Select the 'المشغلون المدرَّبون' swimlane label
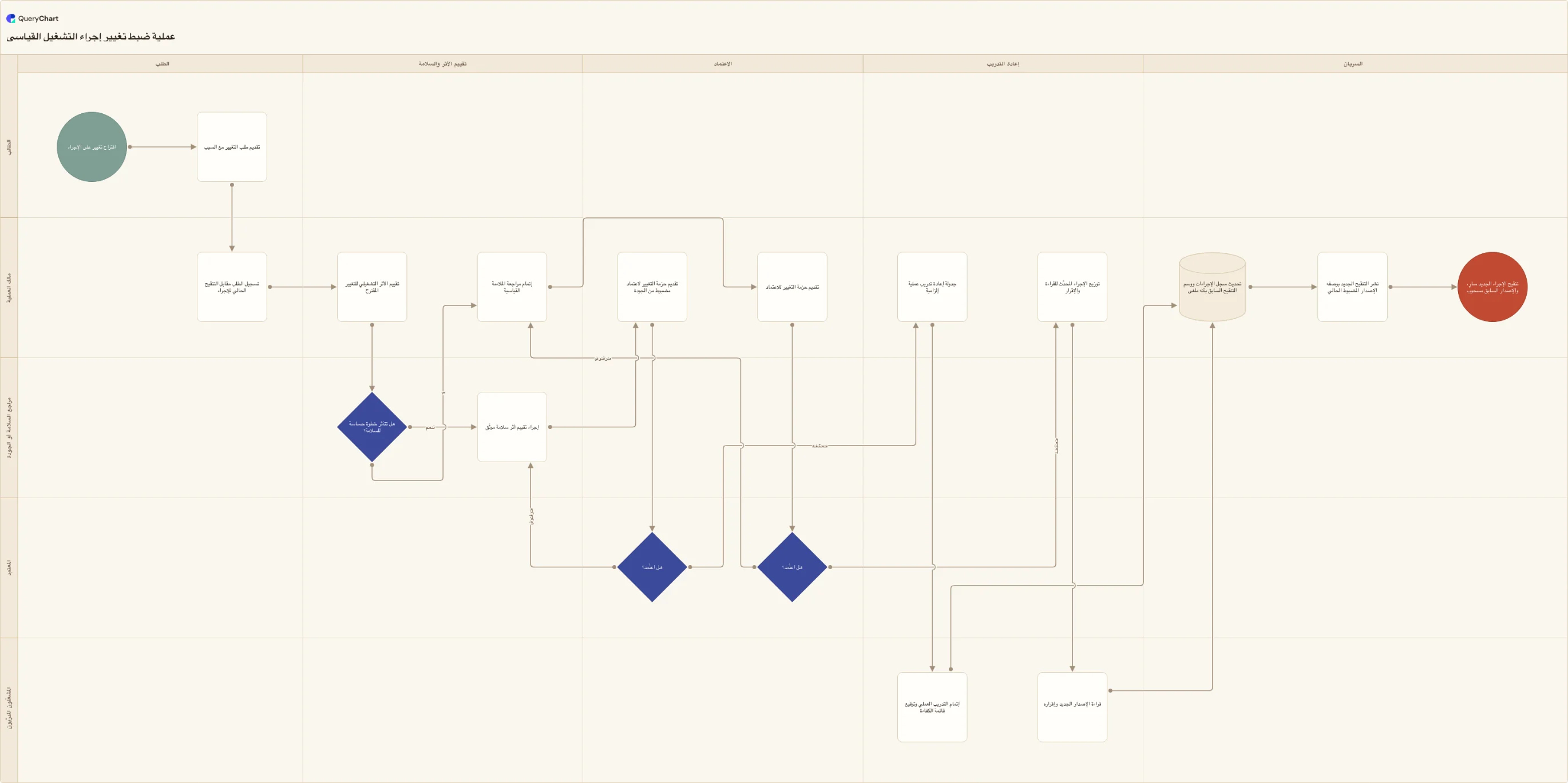The image size is (1568, 783). pyautogui.click(x=9, y=708)
